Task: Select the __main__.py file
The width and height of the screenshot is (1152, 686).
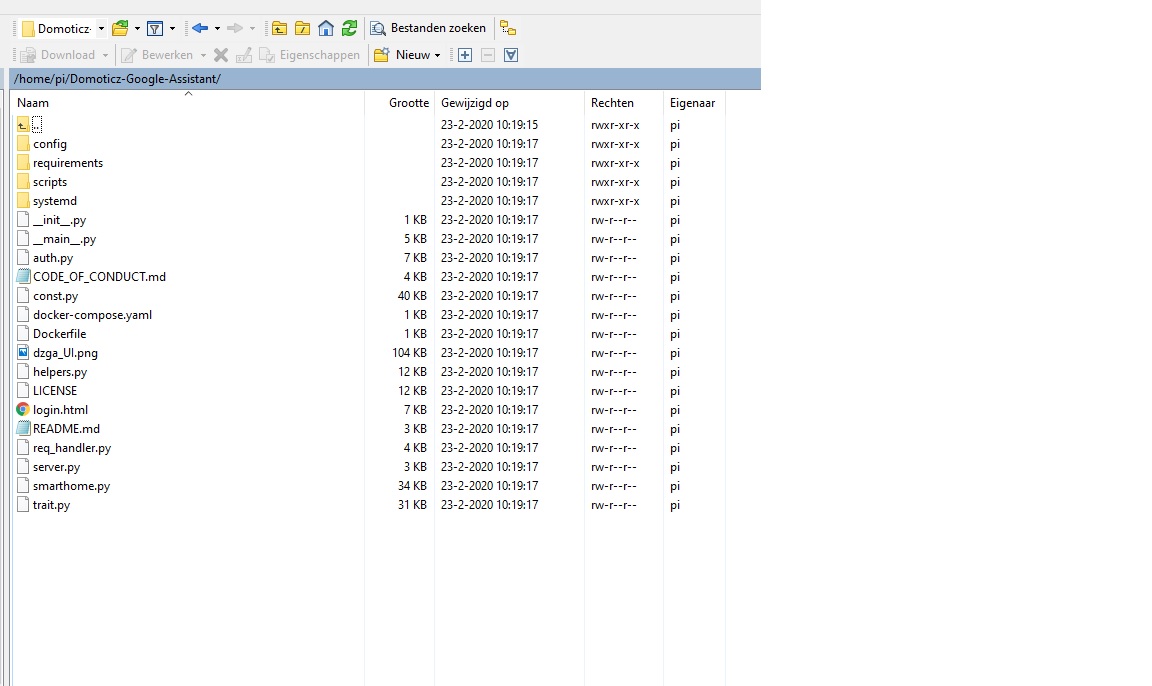Action: (x=65, y=239)
